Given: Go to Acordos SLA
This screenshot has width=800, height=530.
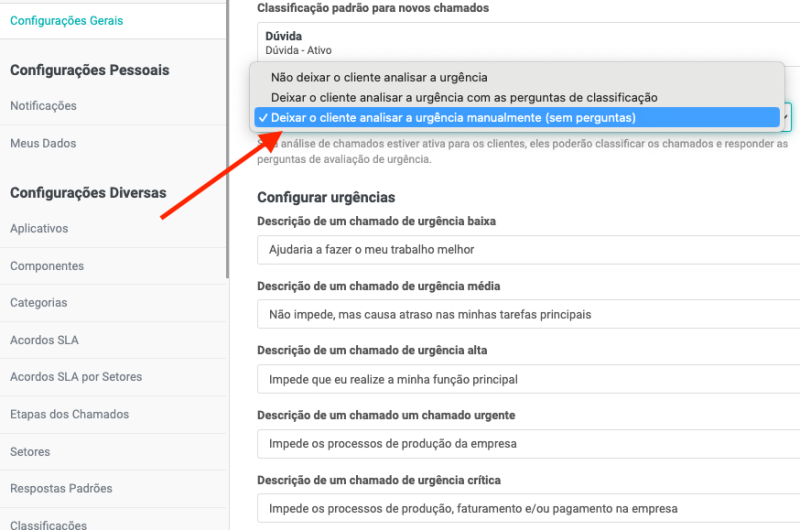Looking at the screenshot, I should [44, 340].
